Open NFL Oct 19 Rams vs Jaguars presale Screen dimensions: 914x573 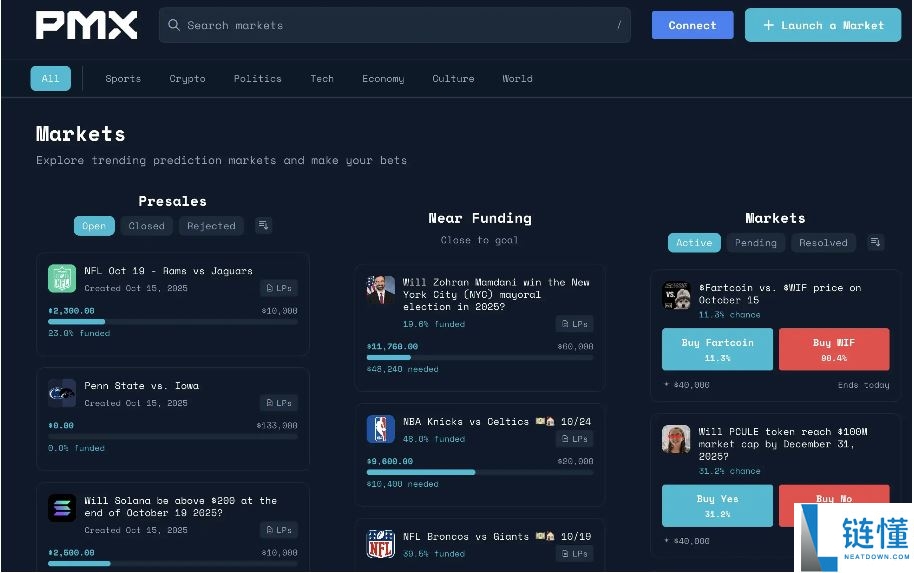coord(168,271)
